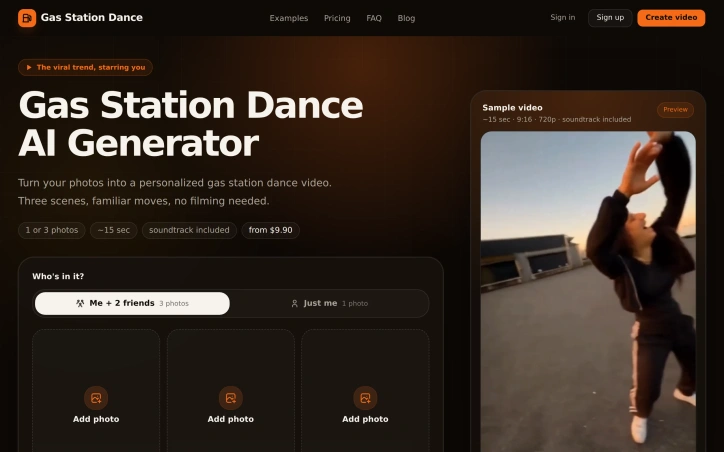This screenshot has width=724, height=452.
Task: Click the 'Who's in it?' heading
Action: click(x=58, y=276)
